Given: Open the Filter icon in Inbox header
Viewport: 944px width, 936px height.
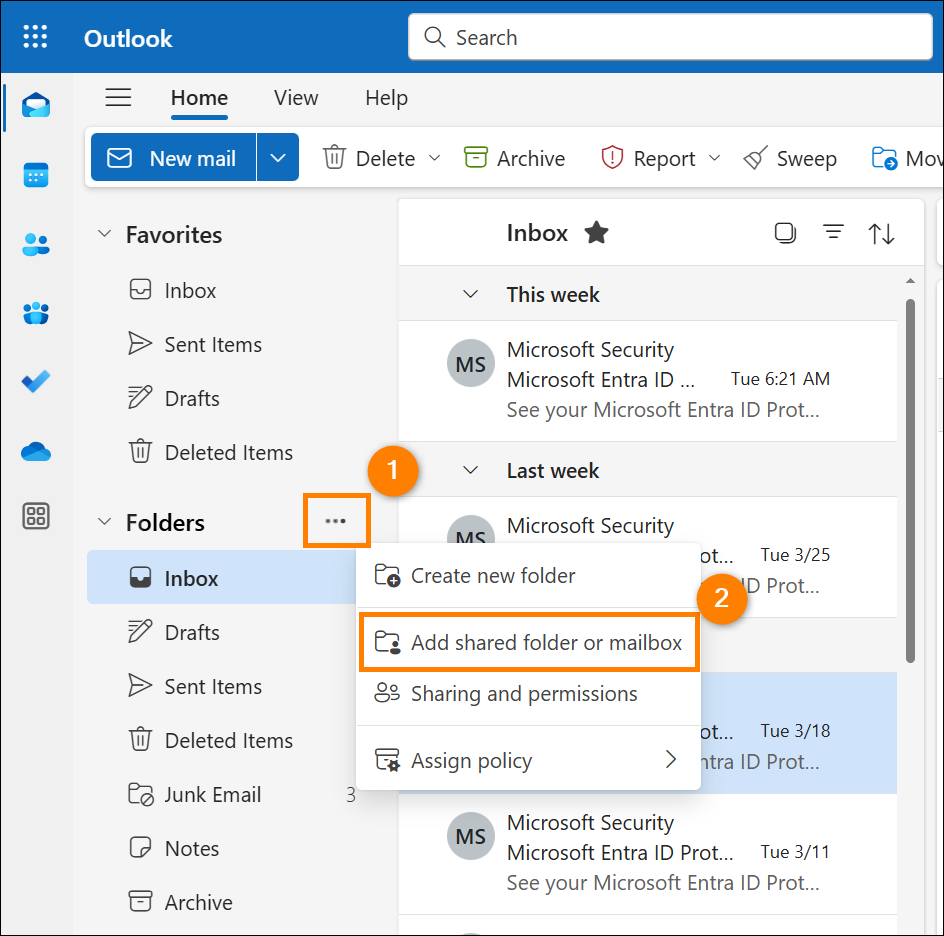Looking at the screenshot, I should click(833, 232).
